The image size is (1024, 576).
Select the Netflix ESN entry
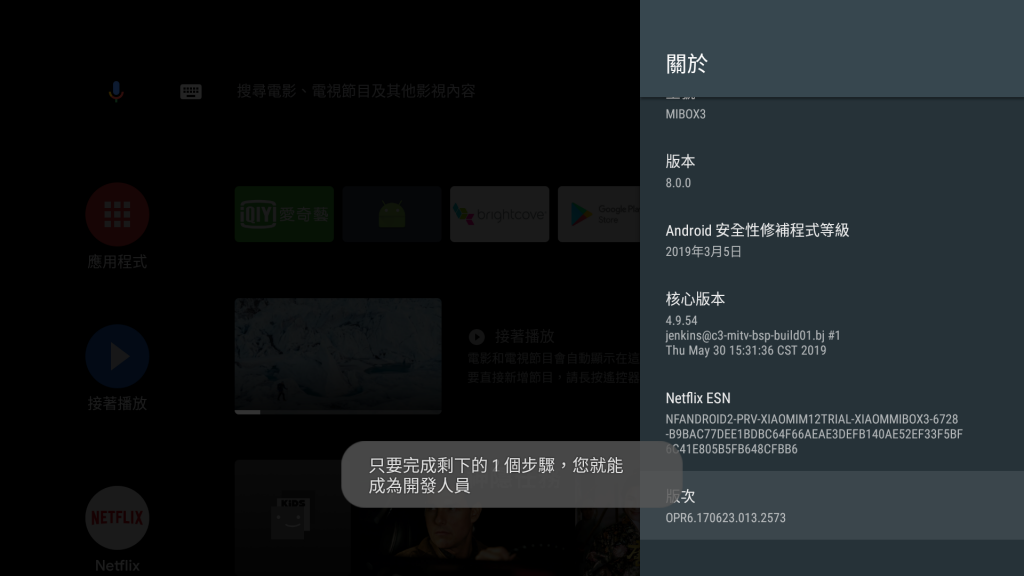coord(832,423)
